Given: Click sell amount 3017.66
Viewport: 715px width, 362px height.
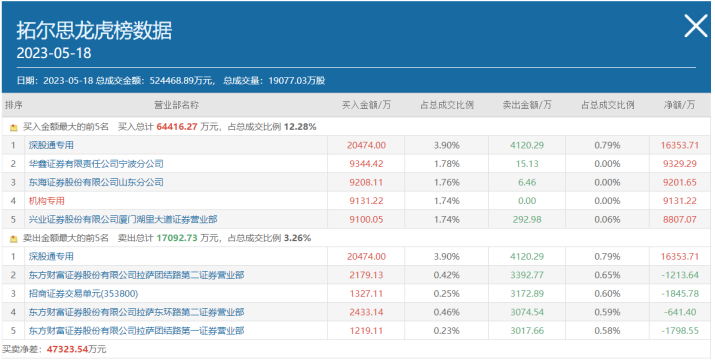Looking at the screenshot, I should [x=527, y=331].
